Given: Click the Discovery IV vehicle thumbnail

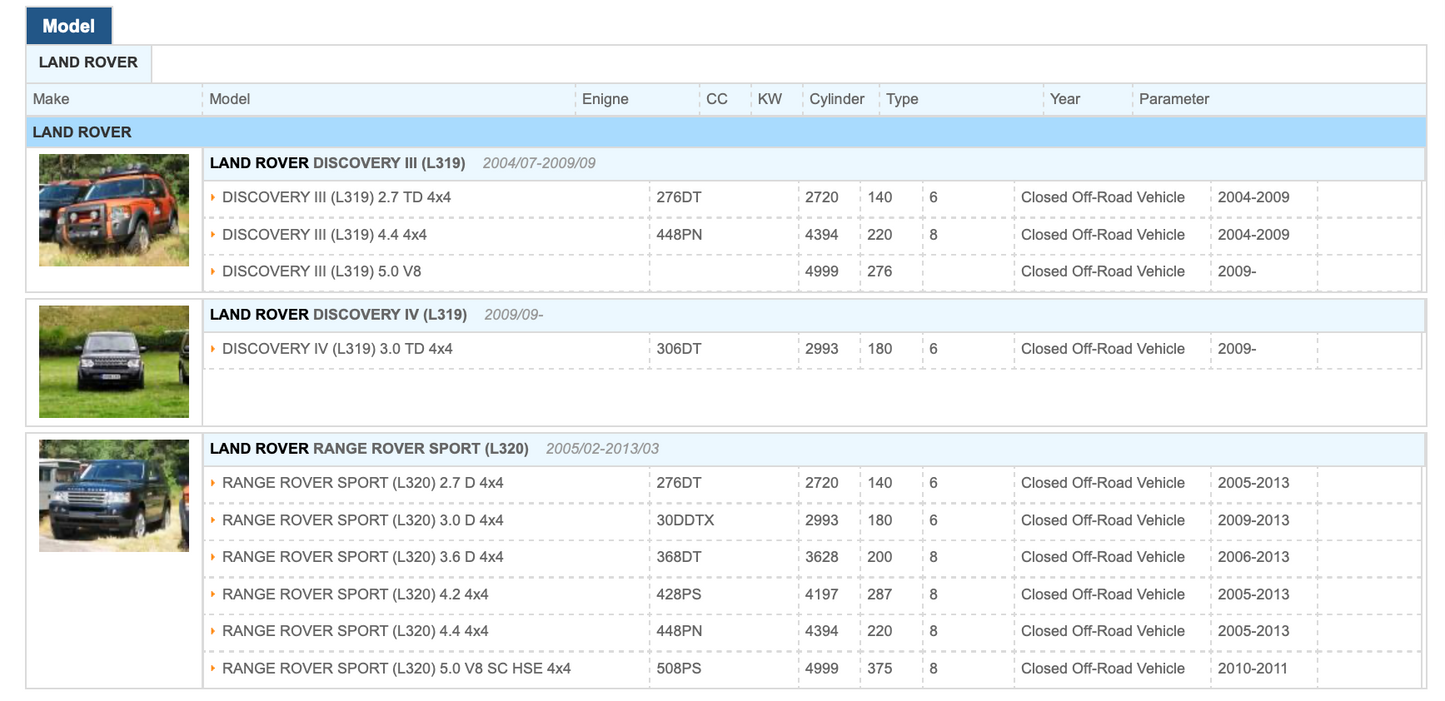Looking at the screenshot, I should [114, 361].
